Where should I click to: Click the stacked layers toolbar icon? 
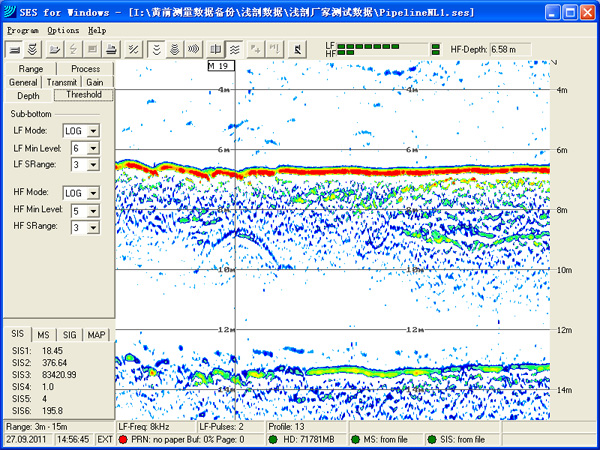[x=33, y=48]
